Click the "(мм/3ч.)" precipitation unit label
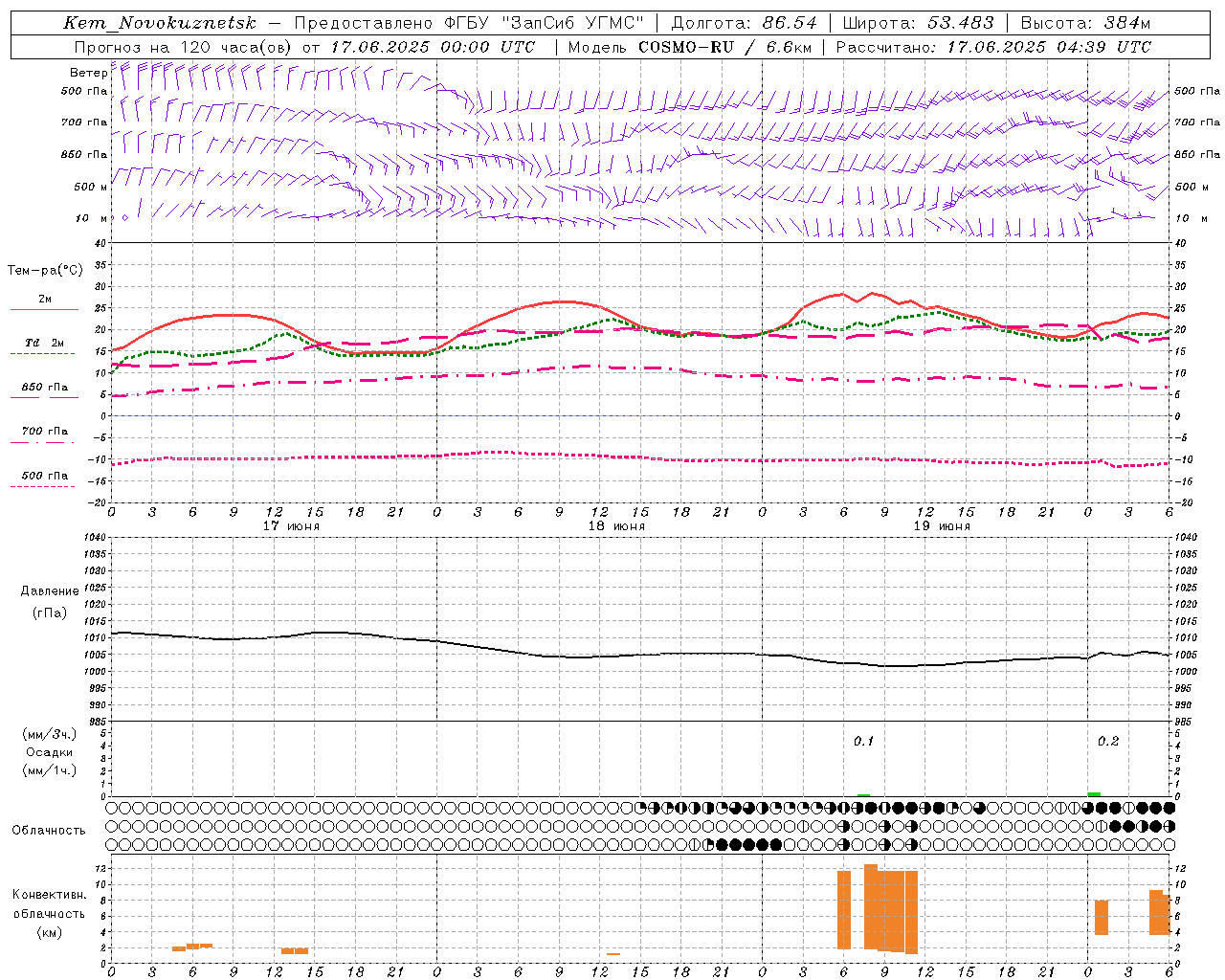Screen dimensions: 1225x980 pos(49,734)
